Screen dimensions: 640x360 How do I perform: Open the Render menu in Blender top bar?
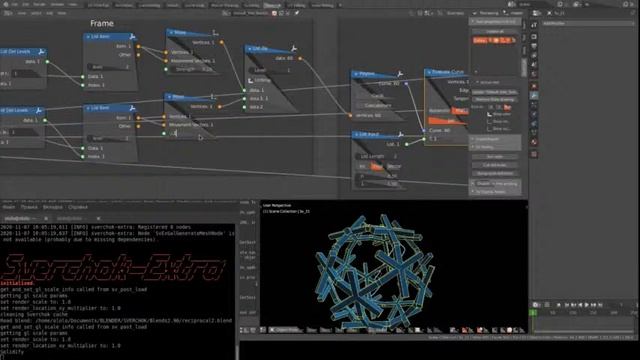[x=40, y=4]
